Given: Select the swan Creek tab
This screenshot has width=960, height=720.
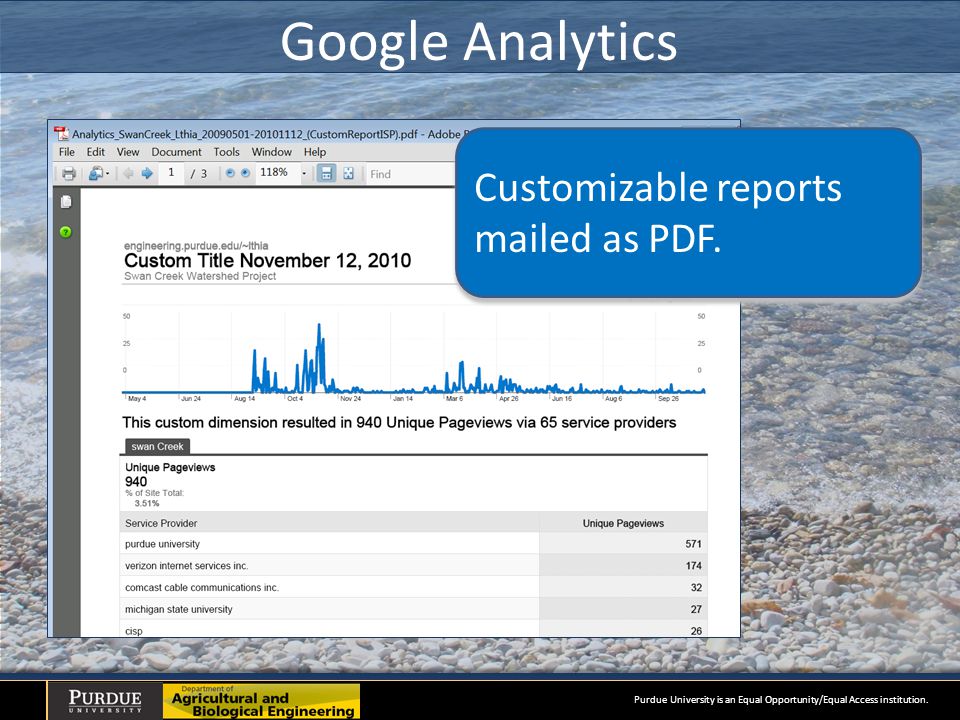Looking at the screenshot, I should pyautogui.click(x=157, y=446).
